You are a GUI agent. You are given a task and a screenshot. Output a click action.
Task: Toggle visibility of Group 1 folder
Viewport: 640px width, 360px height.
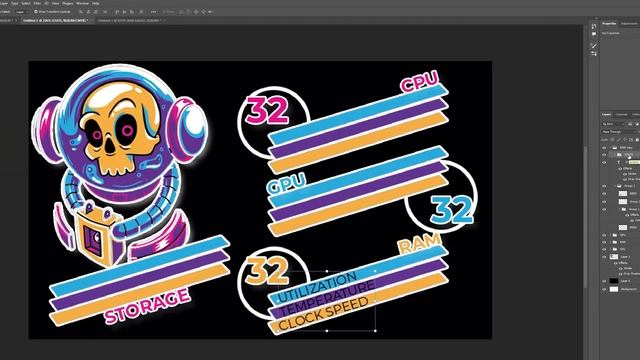[x=604, y=186]
